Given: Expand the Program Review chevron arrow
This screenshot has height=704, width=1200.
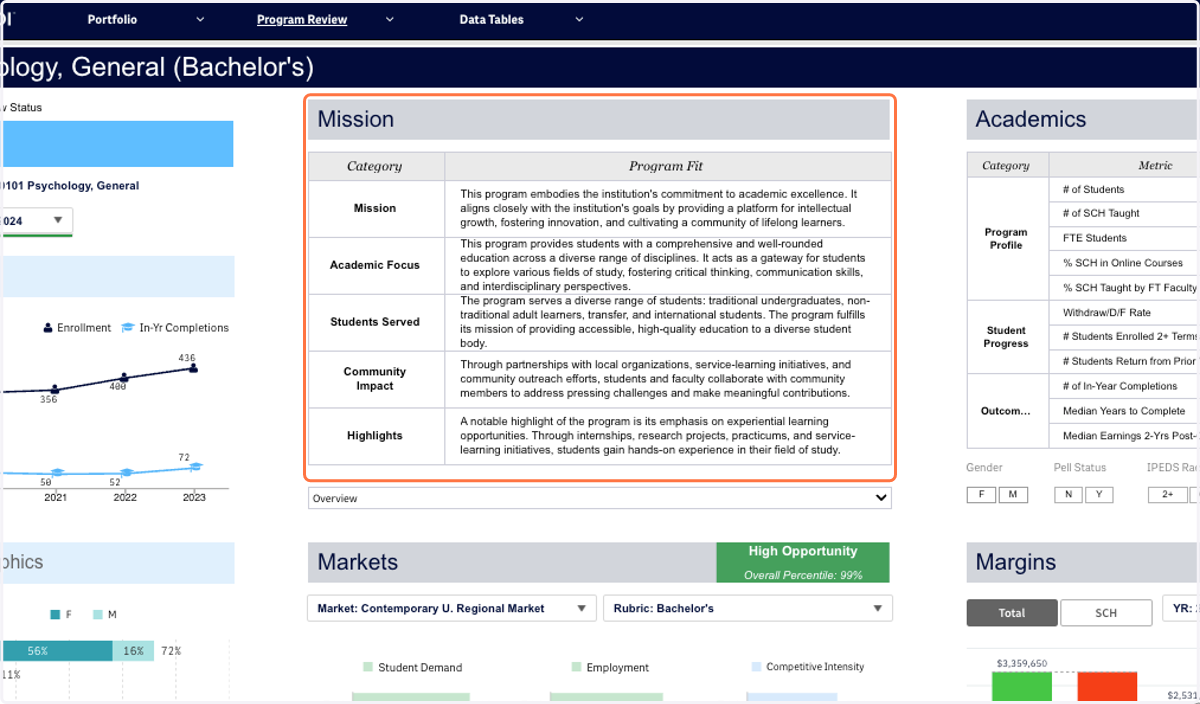Looking at the screenshot, I should (x=390, y=19).
